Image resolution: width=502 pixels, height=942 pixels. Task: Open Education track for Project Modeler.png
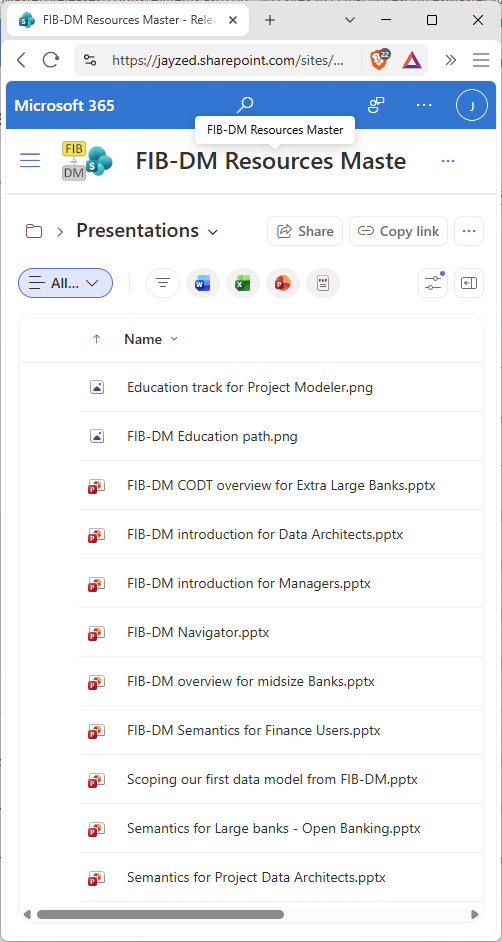(250, 387)
